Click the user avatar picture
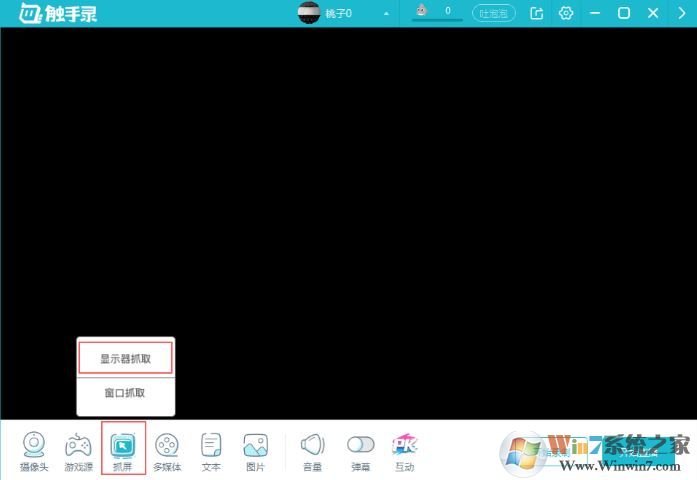Screen dimensions: 697x480 [x=308, y=13]
